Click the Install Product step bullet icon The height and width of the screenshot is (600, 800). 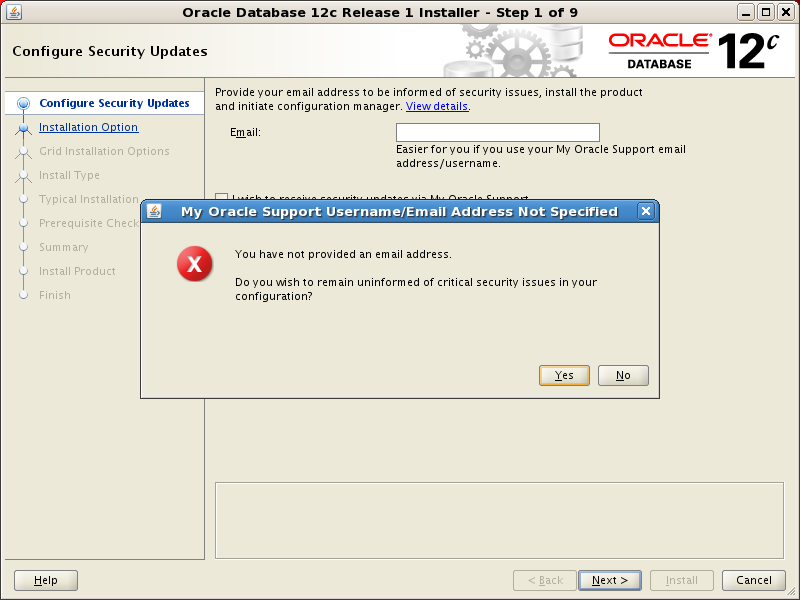[x=23, y=271]
